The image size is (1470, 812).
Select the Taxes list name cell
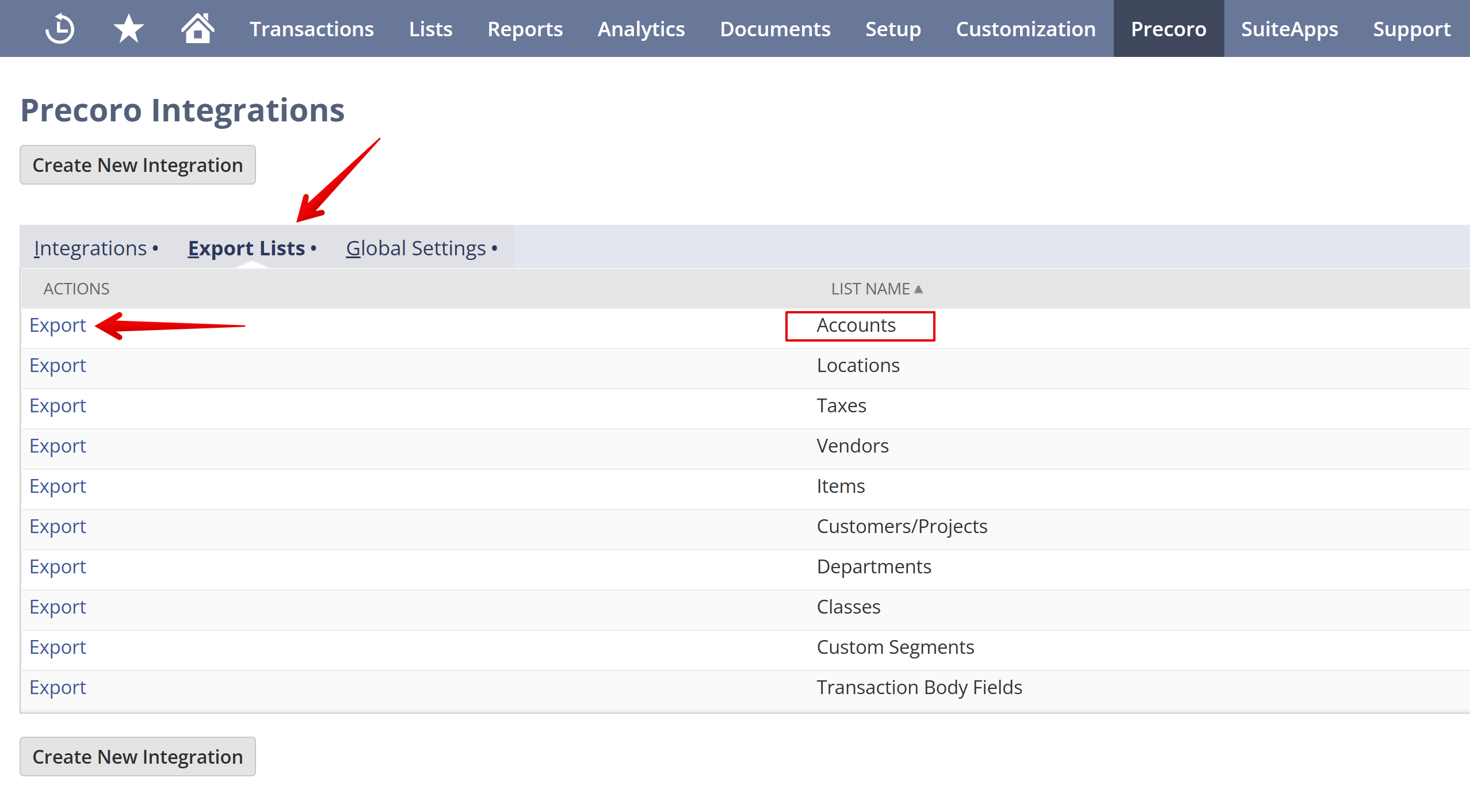point(841,406)
